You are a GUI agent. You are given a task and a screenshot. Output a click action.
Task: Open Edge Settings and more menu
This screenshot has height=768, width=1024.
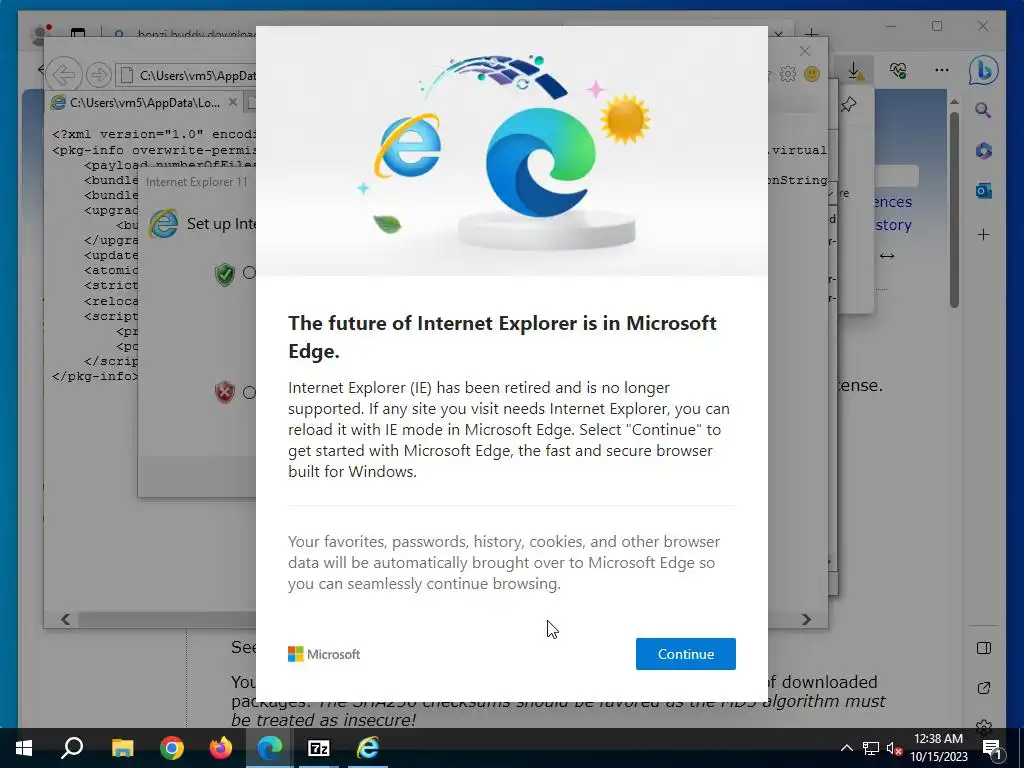[941, 71]
